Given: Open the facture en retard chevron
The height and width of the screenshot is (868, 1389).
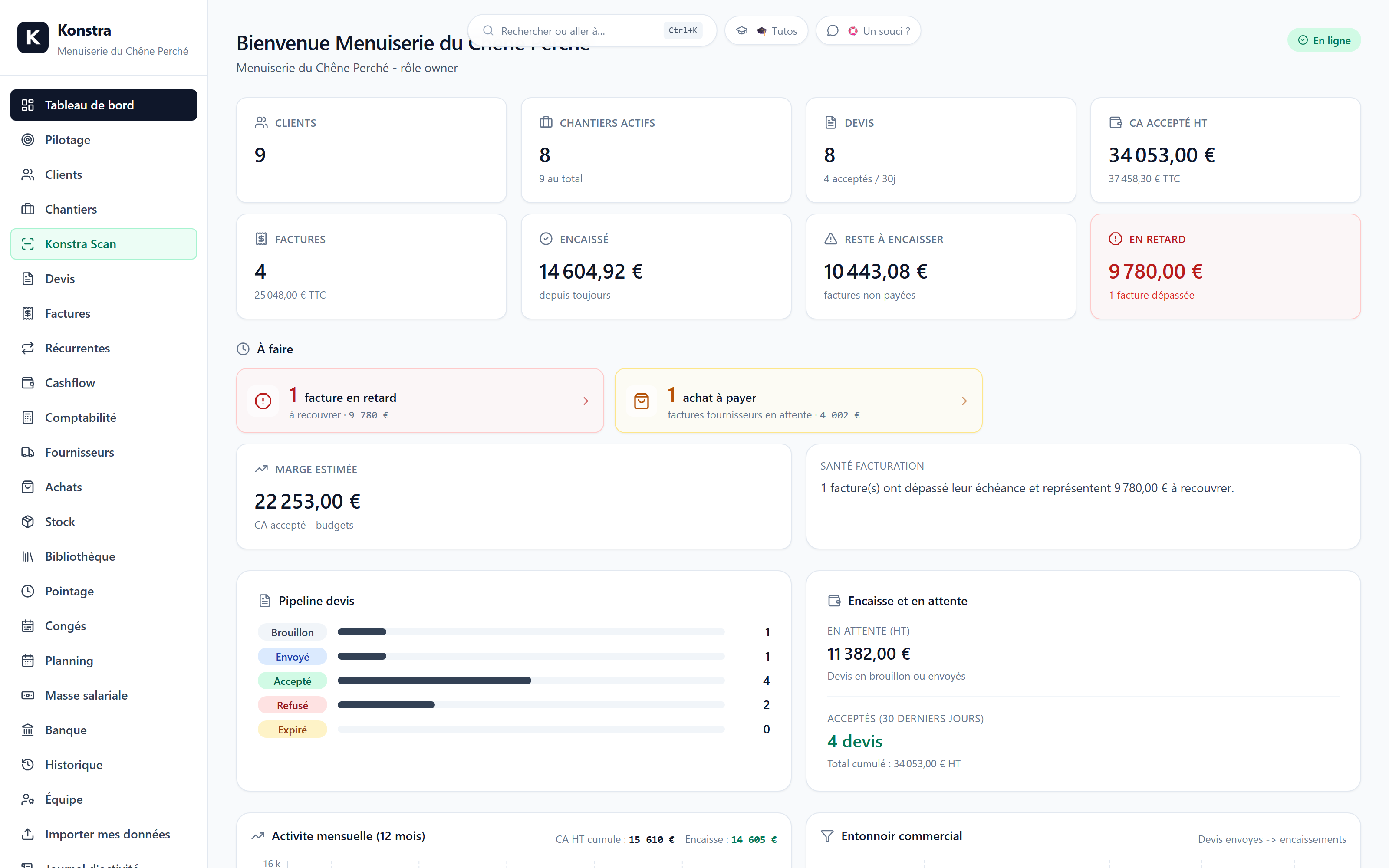Looking at the screenshot, I should 586,401.
